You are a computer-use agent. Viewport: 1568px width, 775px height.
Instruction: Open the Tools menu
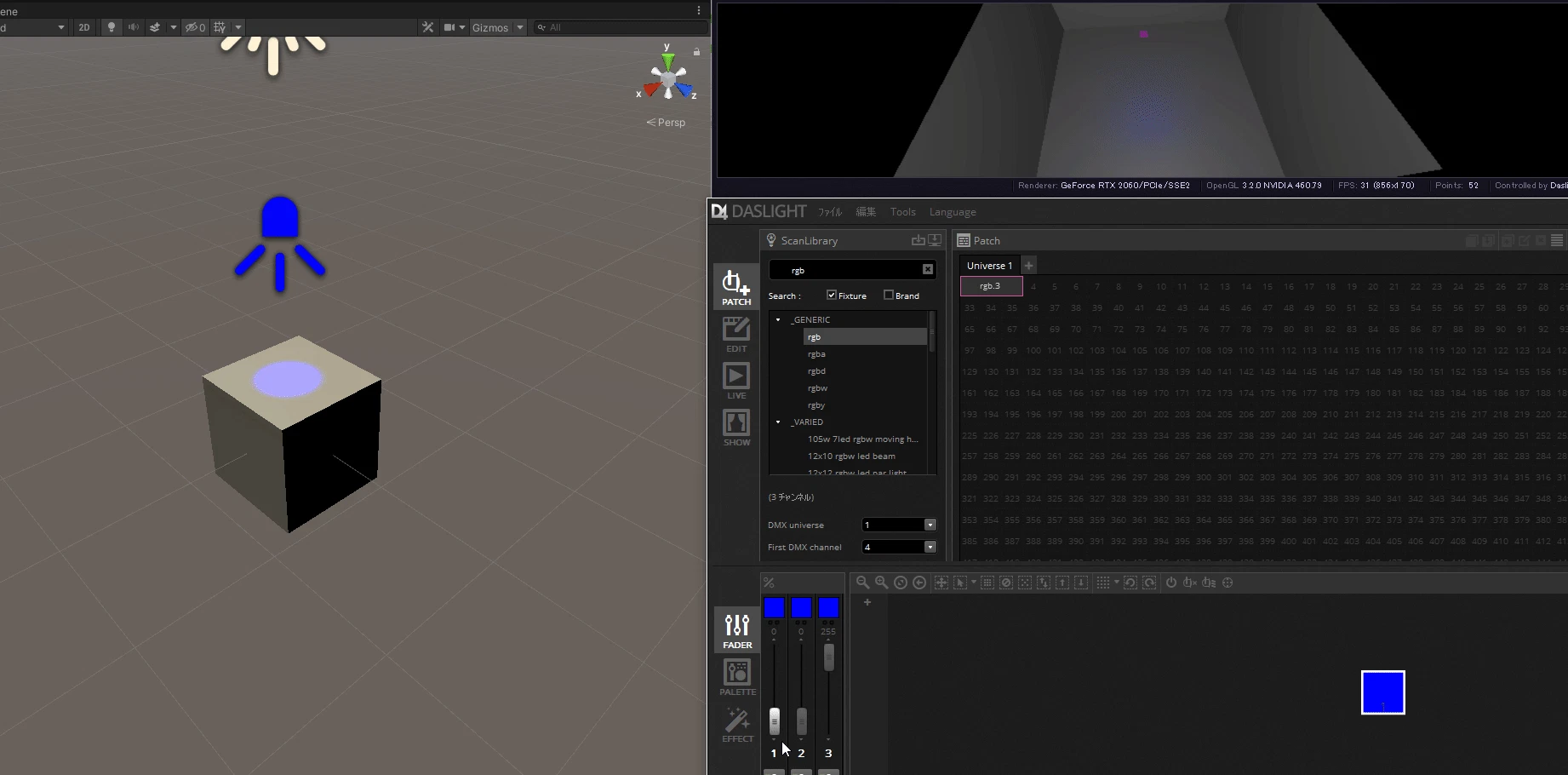(x=903, y=212)
